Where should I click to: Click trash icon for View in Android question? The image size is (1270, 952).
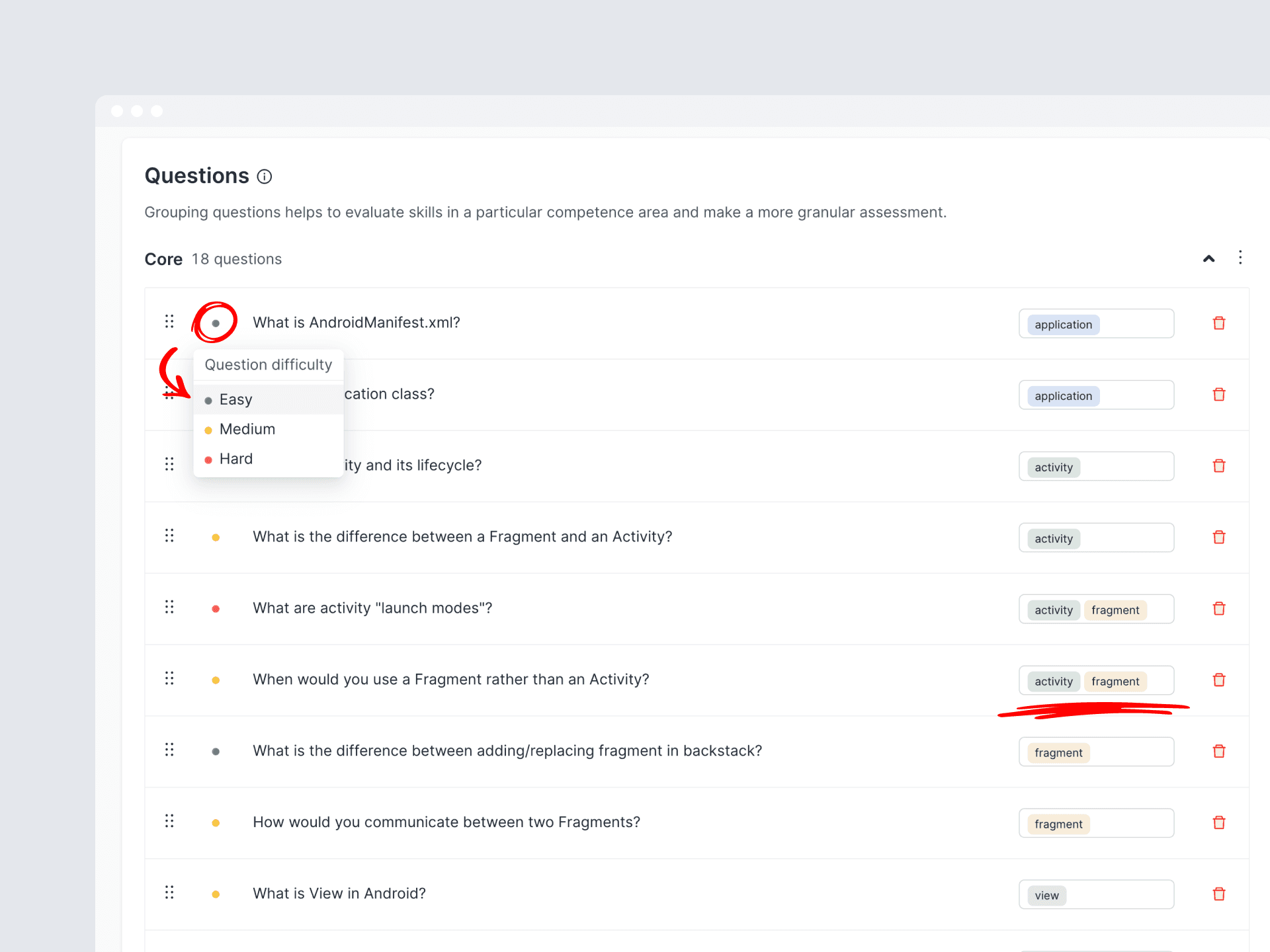[1219, 894]
